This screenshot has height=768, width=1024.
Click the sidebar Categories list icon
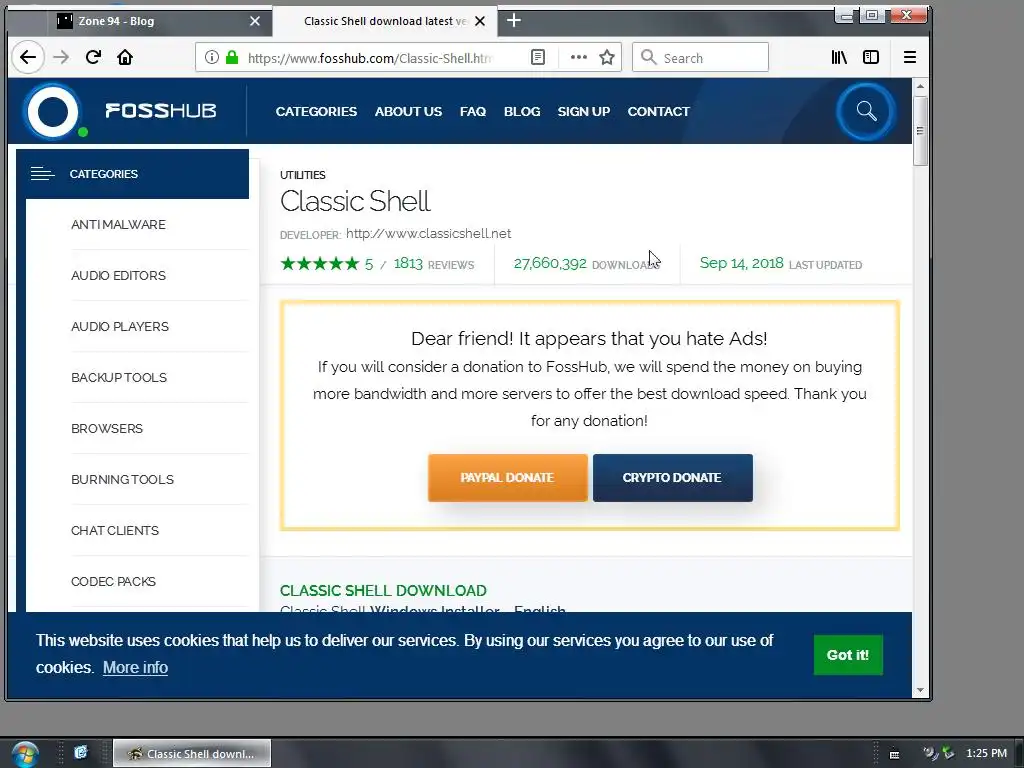click(42, 174)
